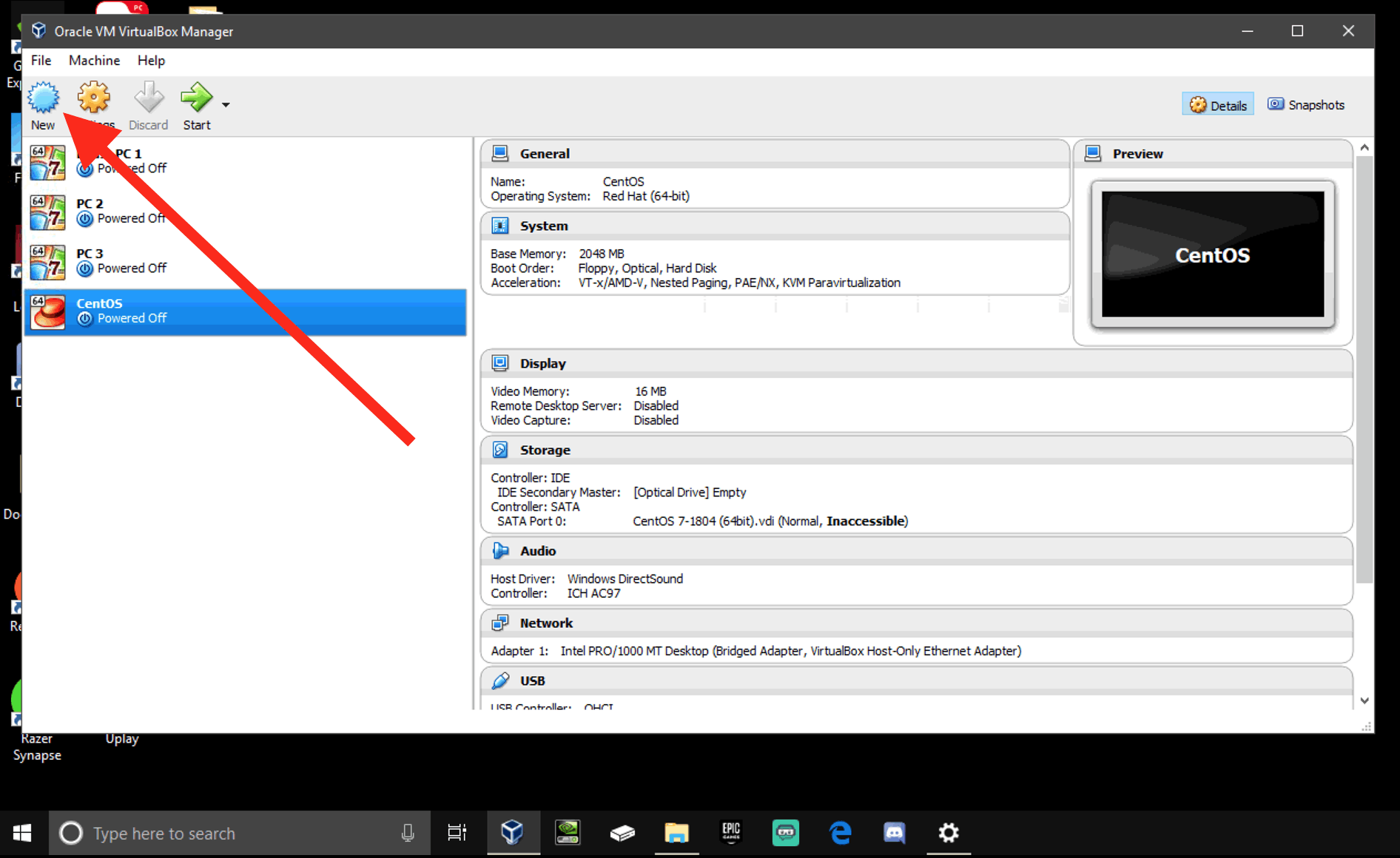1400x858 pixels.
Task: Switch to the Snapshots view
Action: tap(1306, 105)
